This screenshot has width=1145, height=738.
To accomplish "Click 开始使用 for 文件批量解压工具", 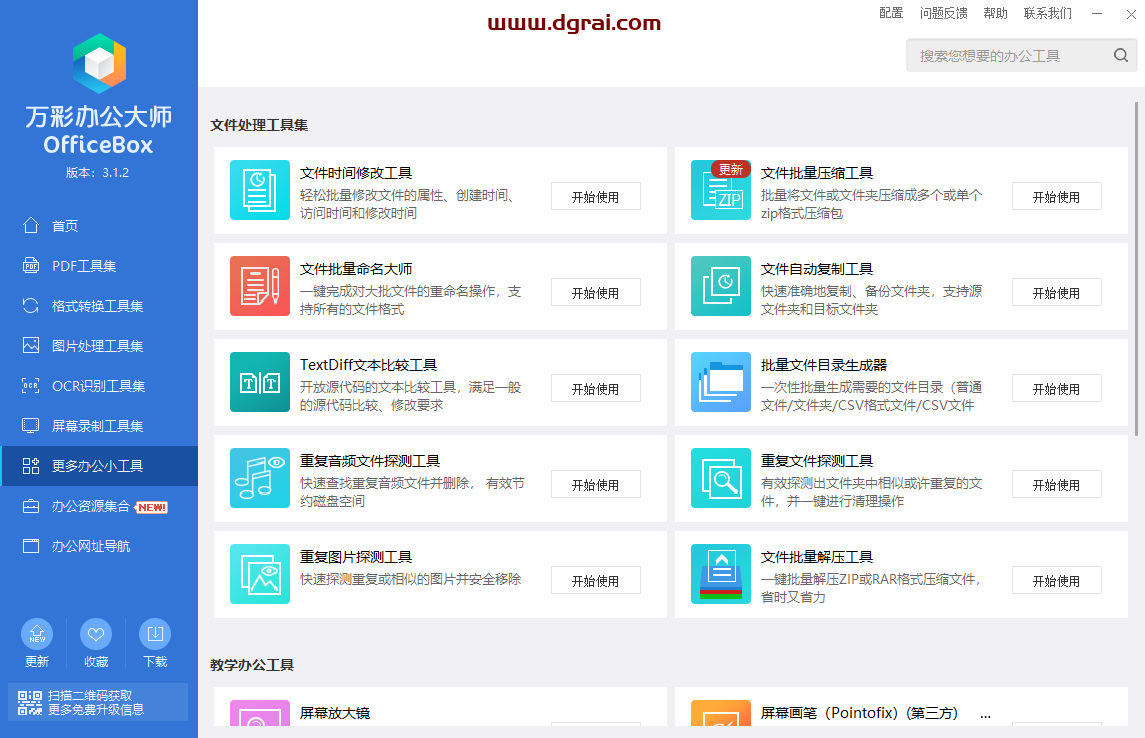I will (x=1057, y=580).
